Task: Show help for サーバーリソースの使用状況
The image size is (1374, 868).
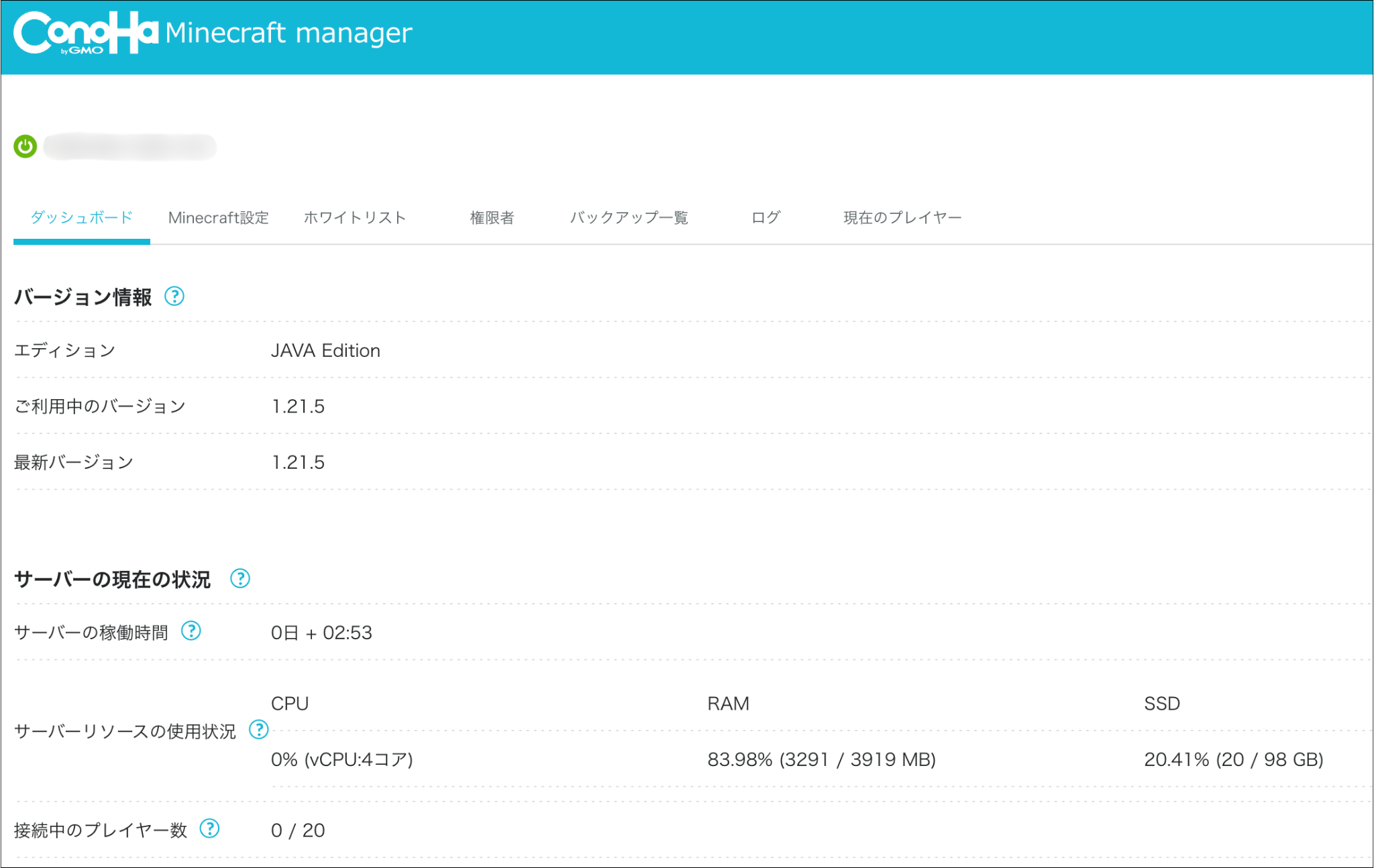Action: click(x=258, y=729)
